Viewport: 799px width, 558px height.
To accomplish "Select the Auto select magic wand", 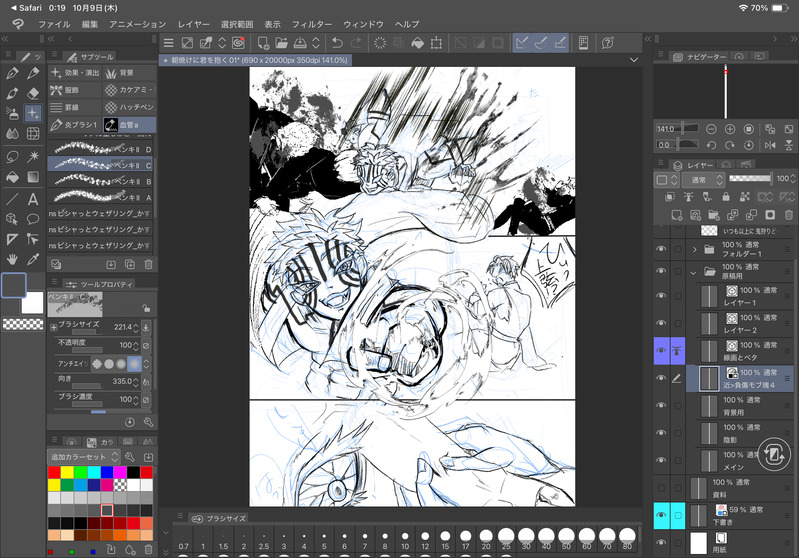I will pyautogui.click(x=33, y=156).
